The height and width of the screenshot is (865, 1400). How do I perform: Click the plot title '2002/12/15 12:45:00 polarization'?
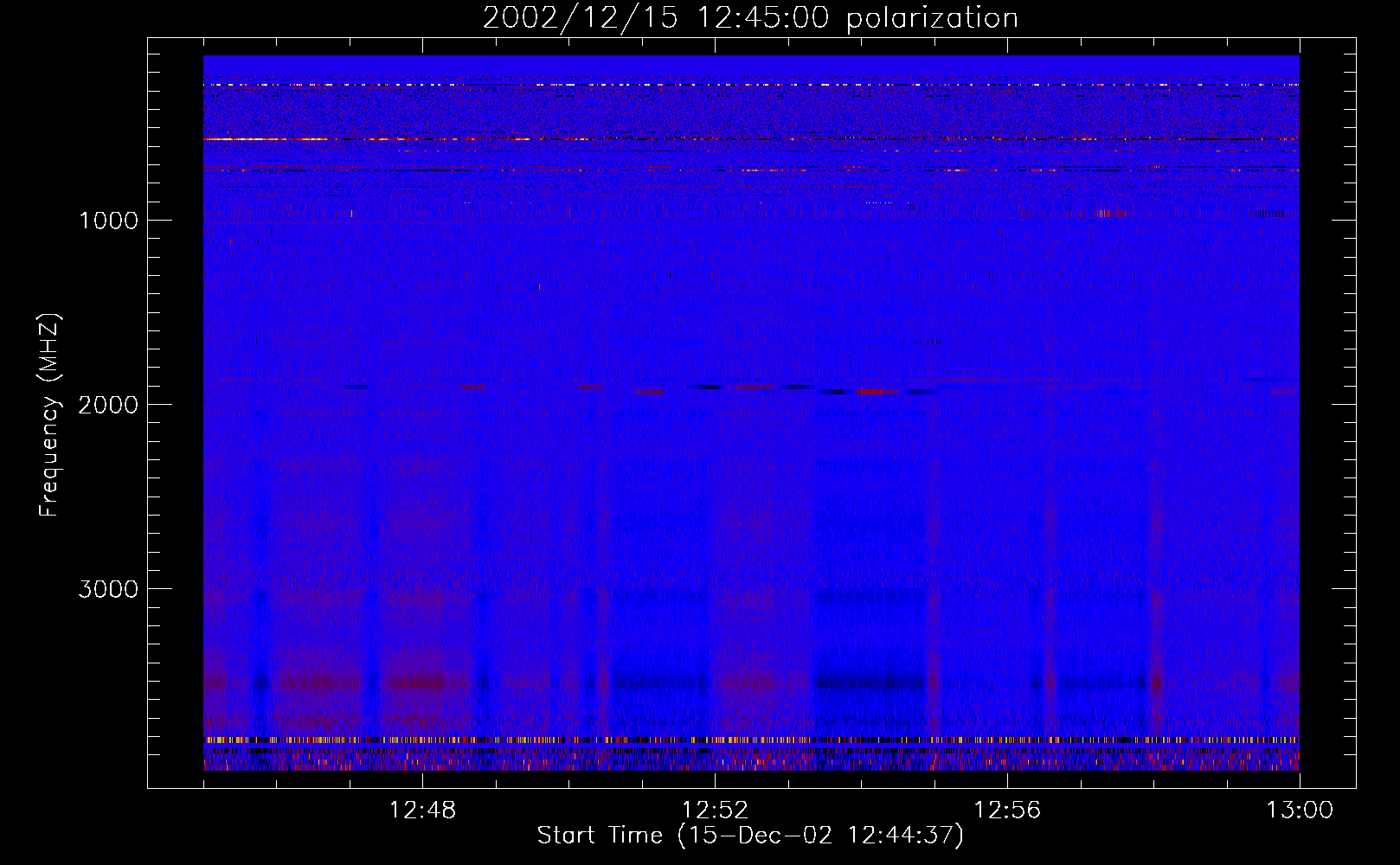click(x=750, y=18)
